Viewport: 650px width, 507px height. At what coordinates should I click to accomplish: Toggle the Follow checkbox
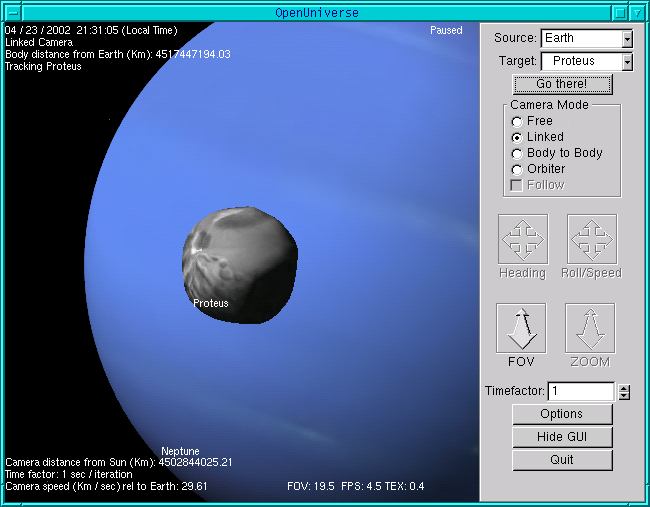pos(517,185)
